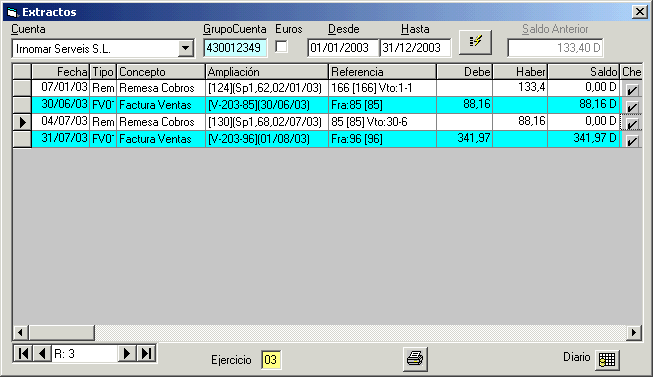This screenshot has height=377, width=653.
Task: Toggle the Euros checkbox
Action: (282, 46)
